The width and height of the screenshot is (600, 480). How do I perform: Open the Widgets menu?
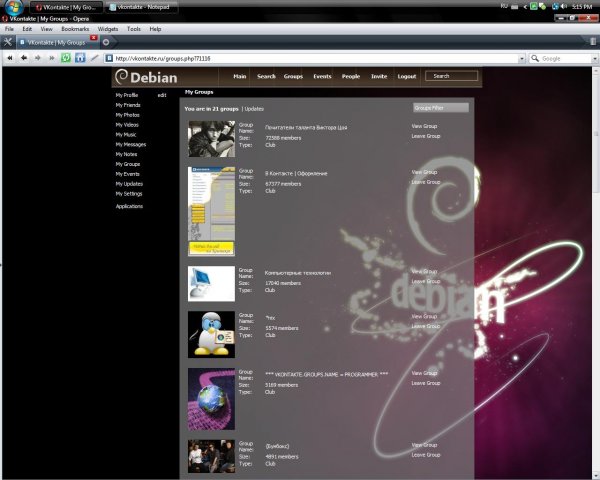pyautogui.click(x=108, y=29)
